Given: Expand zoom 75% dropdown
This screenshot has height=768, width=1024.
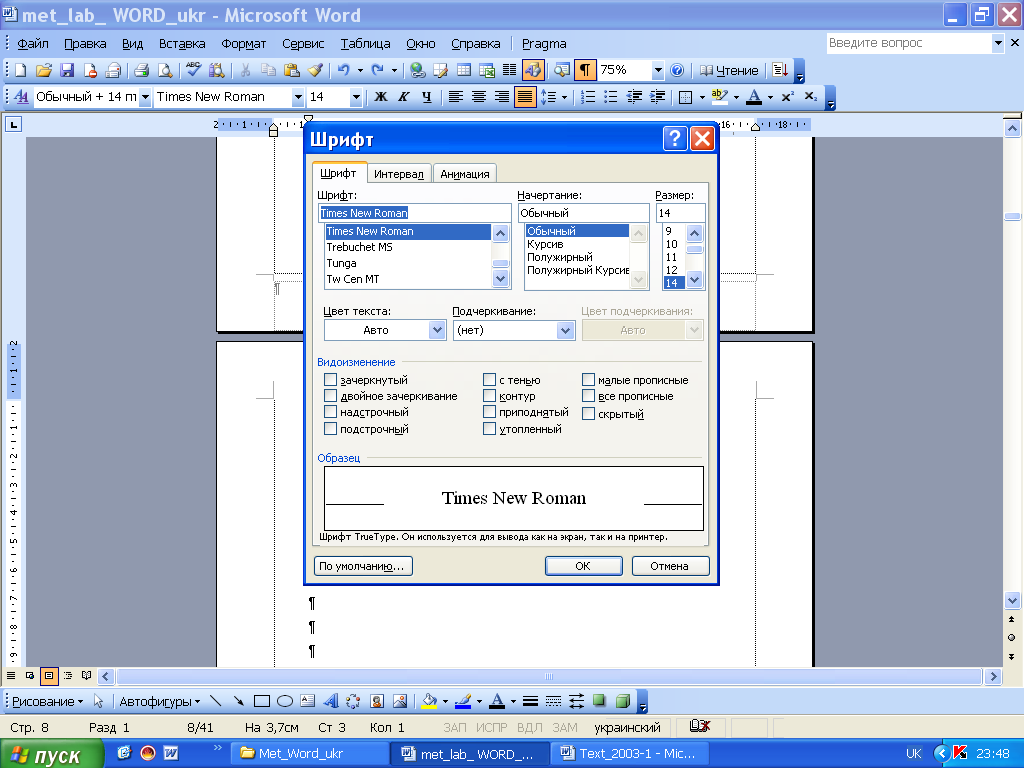Looking at the screenshot, I should [658, 70].
